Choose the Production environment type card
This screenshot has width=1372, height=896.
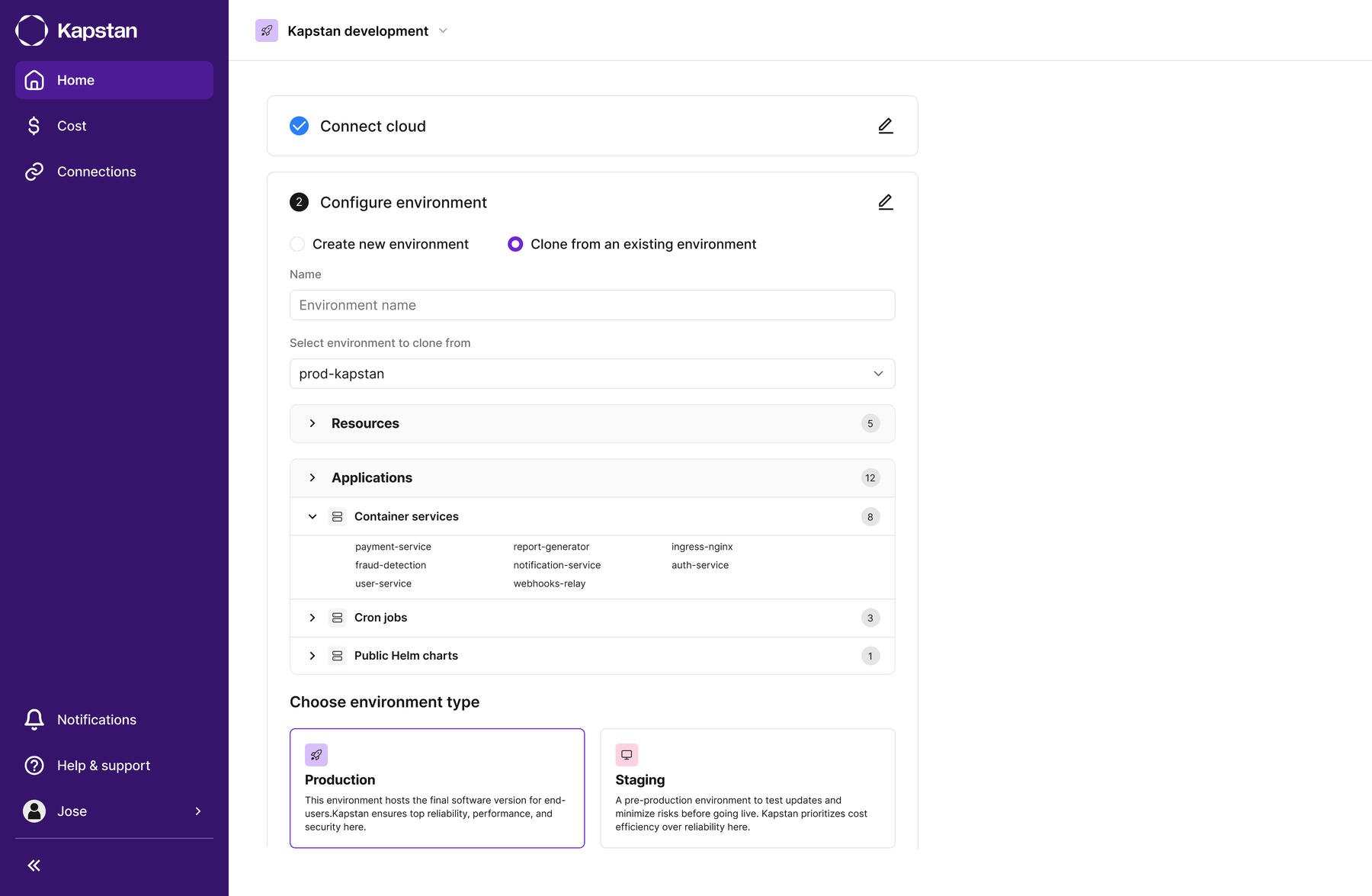(437, 788)
